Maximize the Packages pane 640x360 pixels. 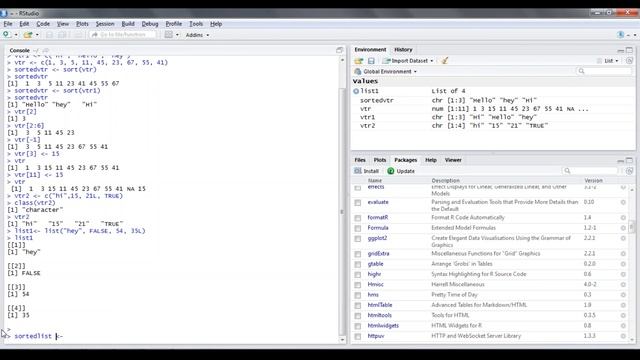(x=629, y=160)
